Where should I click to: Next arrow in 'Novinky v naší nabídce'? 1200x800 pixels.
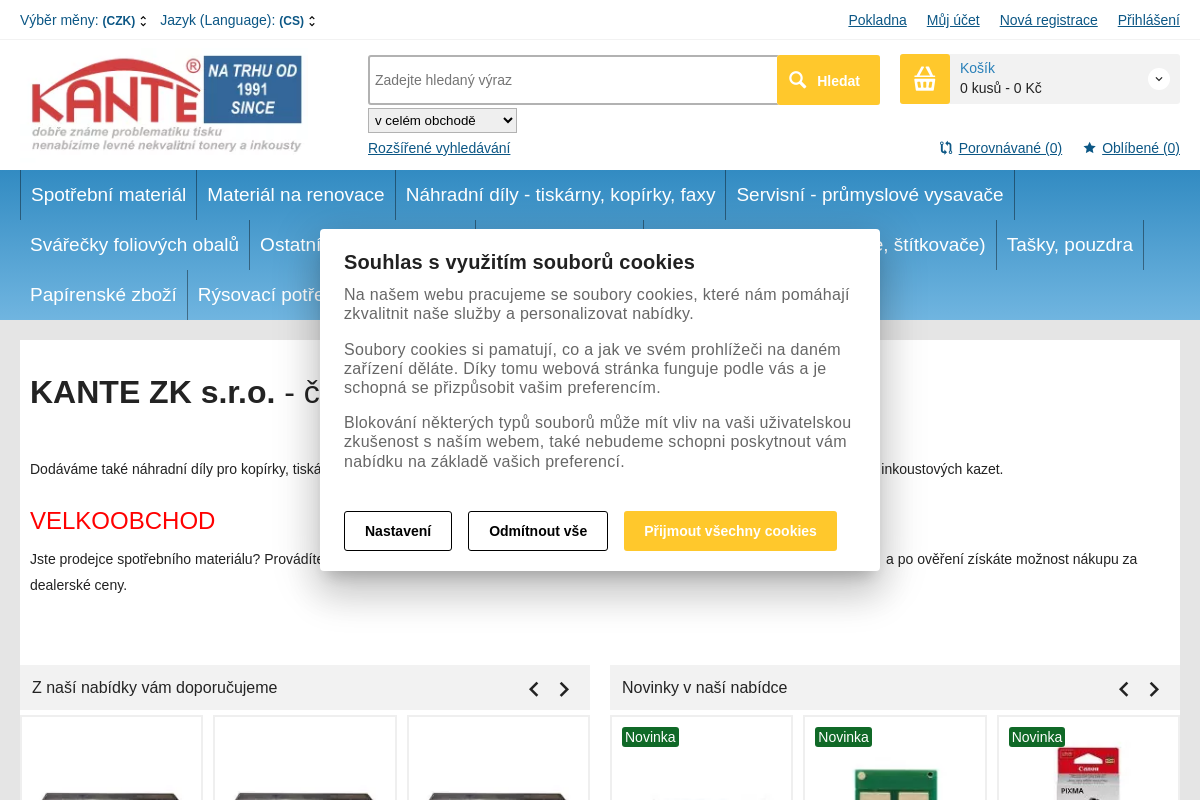tap(1154, 689)
